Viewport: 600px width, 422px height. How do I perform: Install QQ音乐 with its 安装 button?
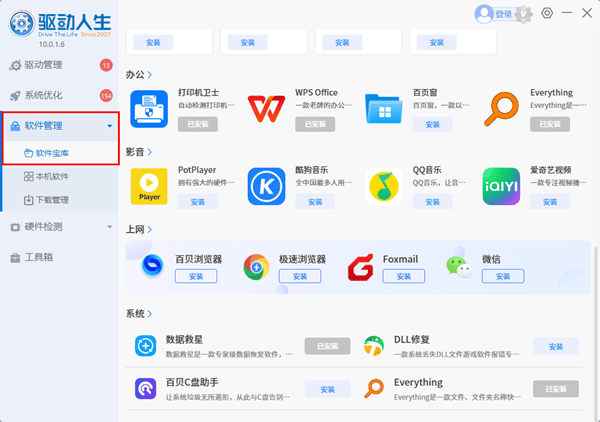coord(432,202)
